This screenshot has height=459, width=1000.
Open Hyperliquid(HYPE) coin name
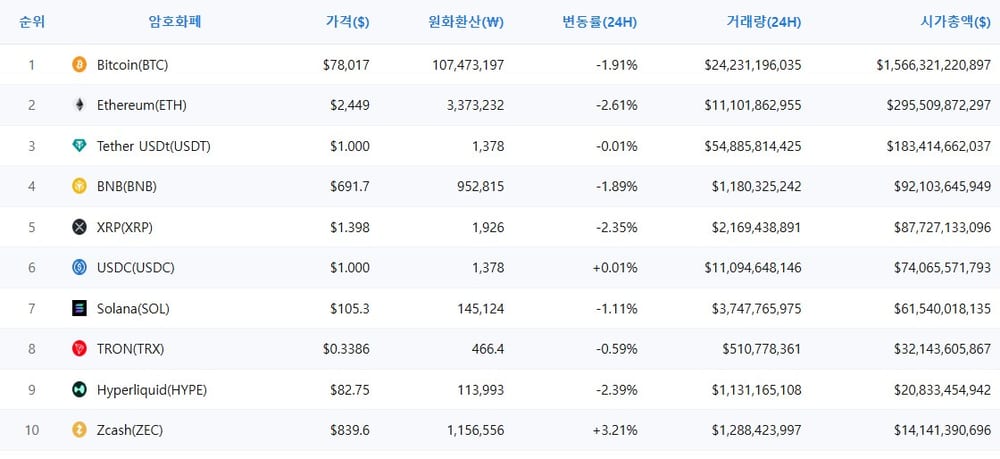point(152,390)
